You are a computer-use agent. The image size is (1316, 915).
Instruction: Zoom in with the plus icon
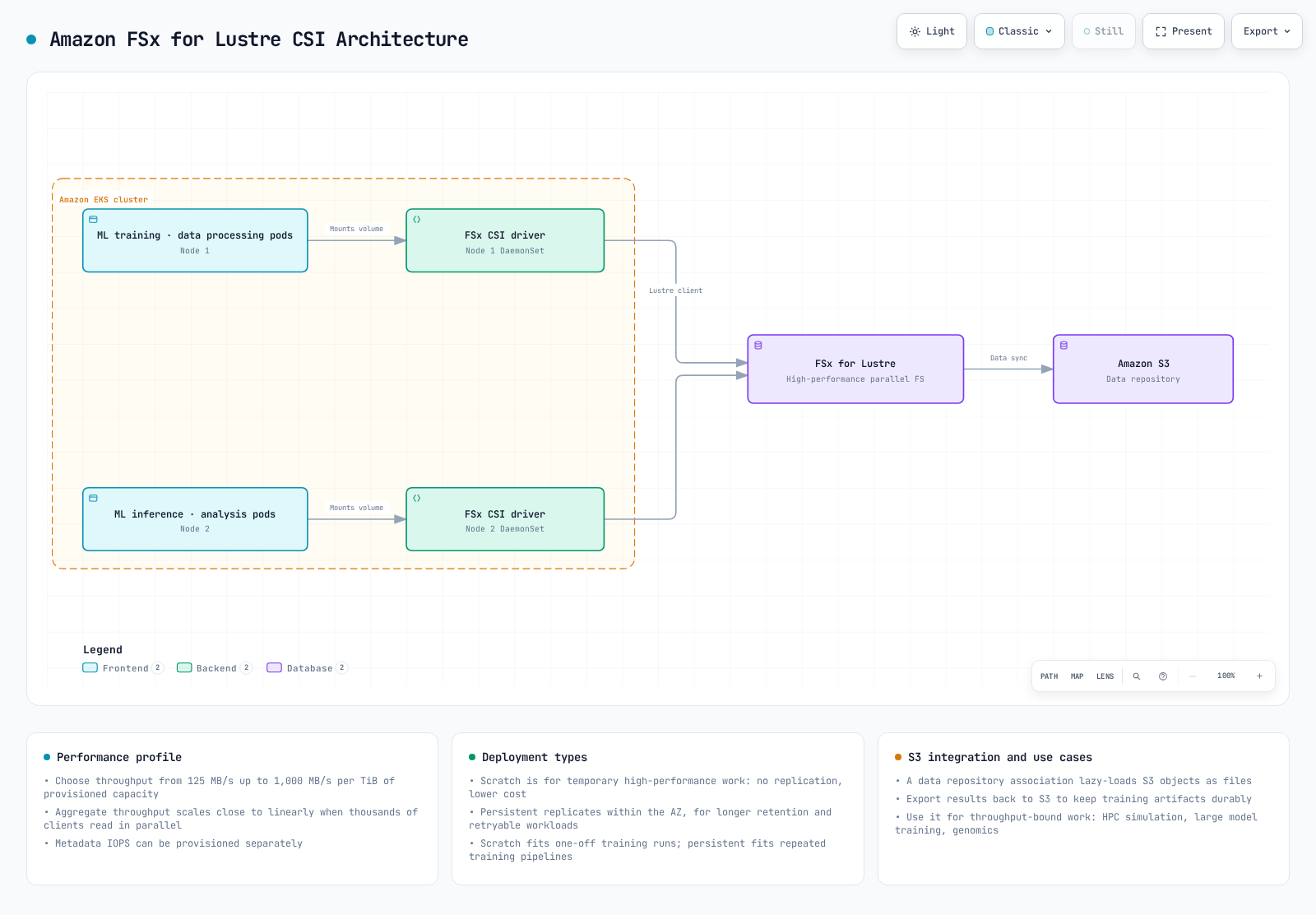tap(1259, 676)
